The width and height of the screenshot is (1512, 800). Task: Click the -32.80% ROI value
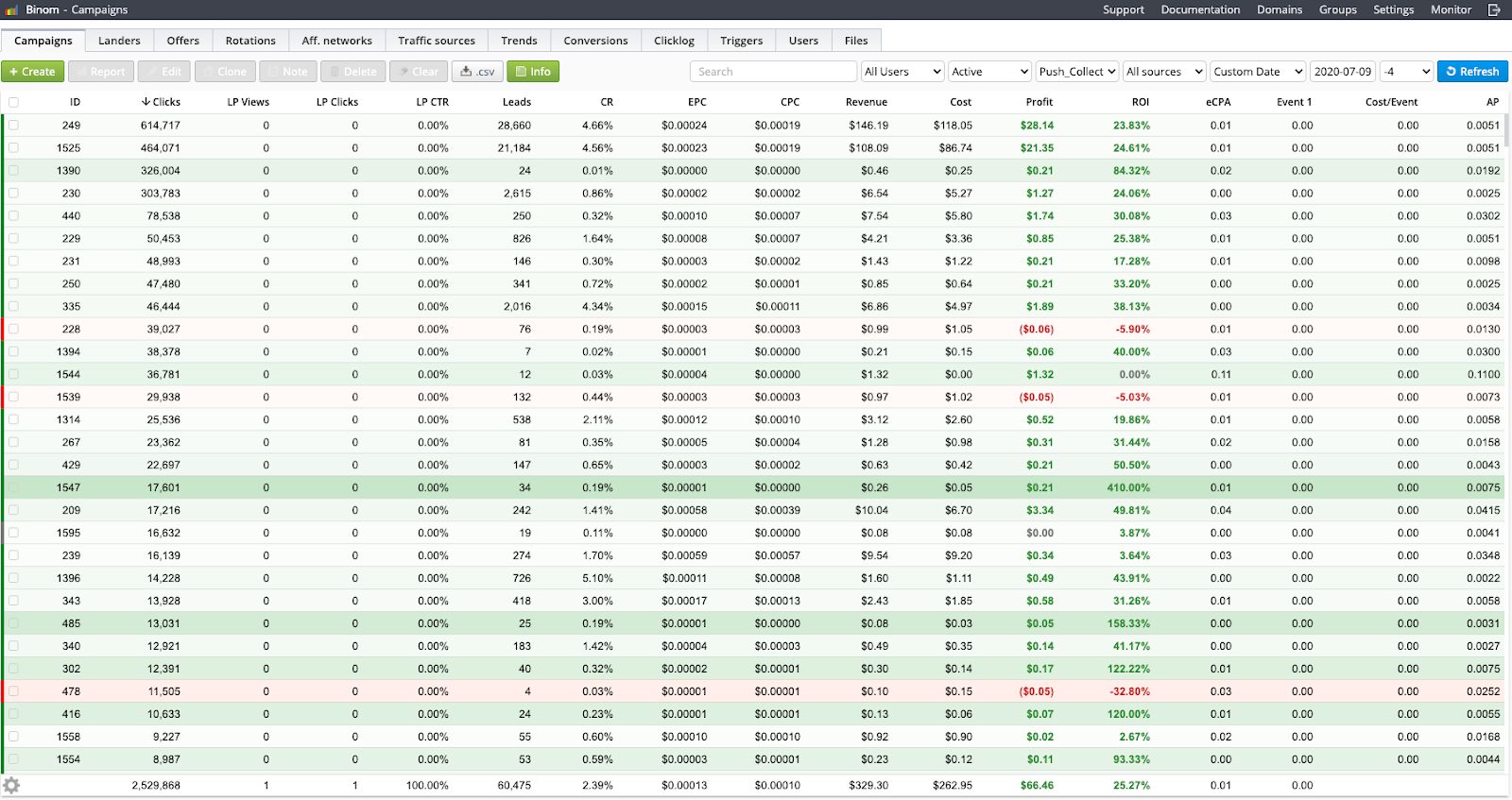point(1130,691)
